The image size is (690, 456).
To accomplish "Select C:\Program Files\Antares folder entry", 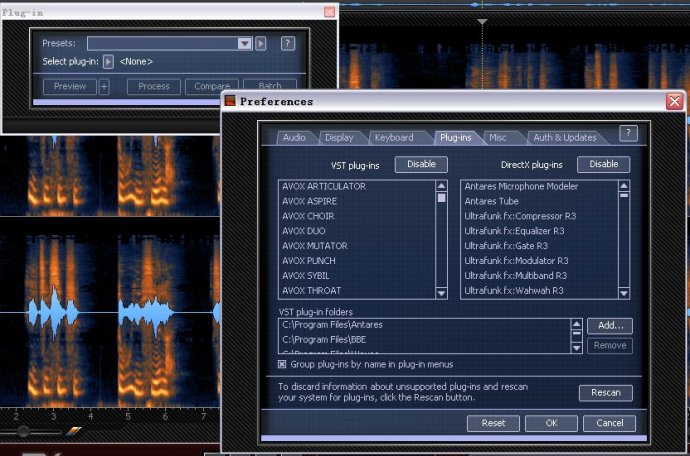I will [x=425, y=325].
